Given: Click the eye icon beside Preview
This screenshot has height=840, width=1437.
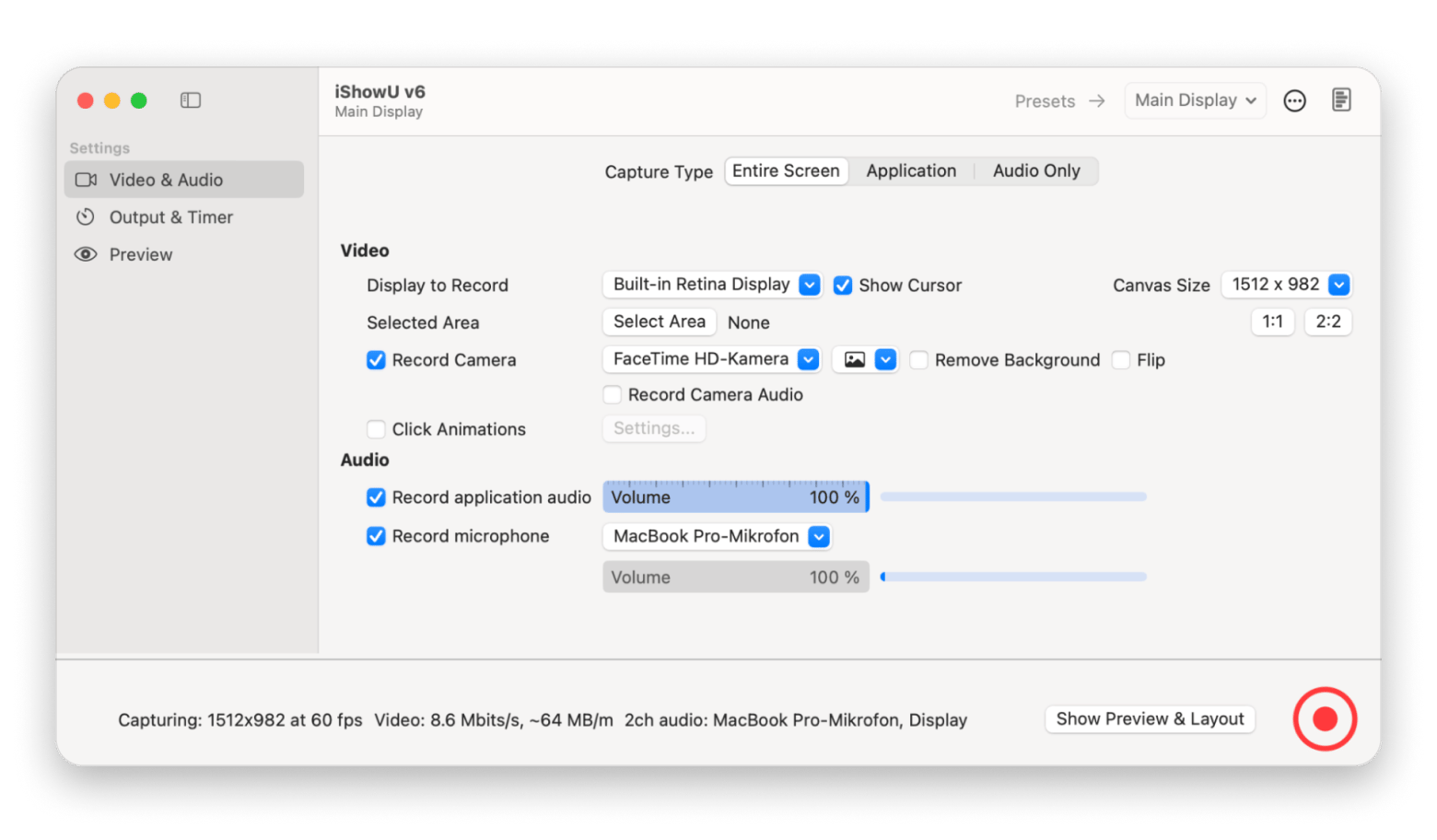Looking at the screenshot, I should point(86,254).
